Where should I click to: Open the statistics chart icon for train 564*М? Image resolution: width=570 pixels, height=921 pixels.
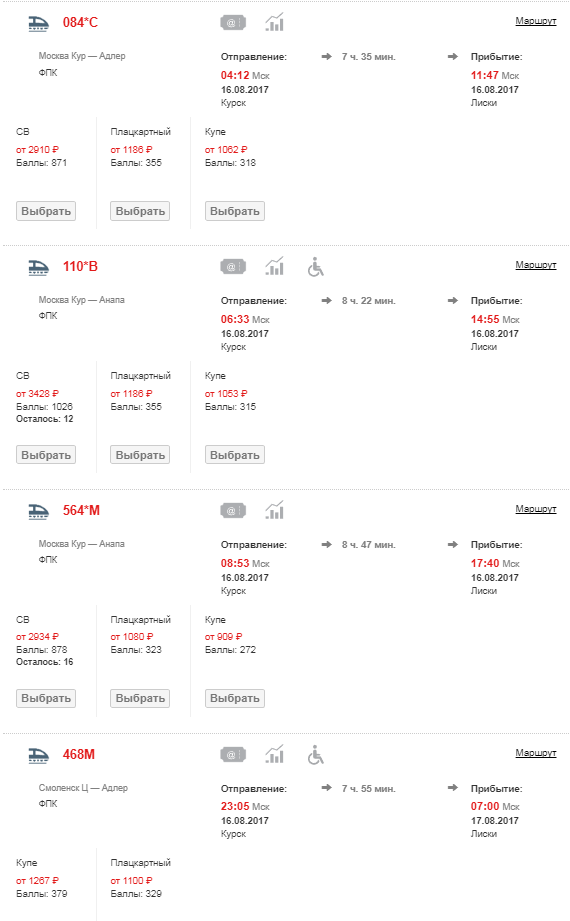point(274,510)
